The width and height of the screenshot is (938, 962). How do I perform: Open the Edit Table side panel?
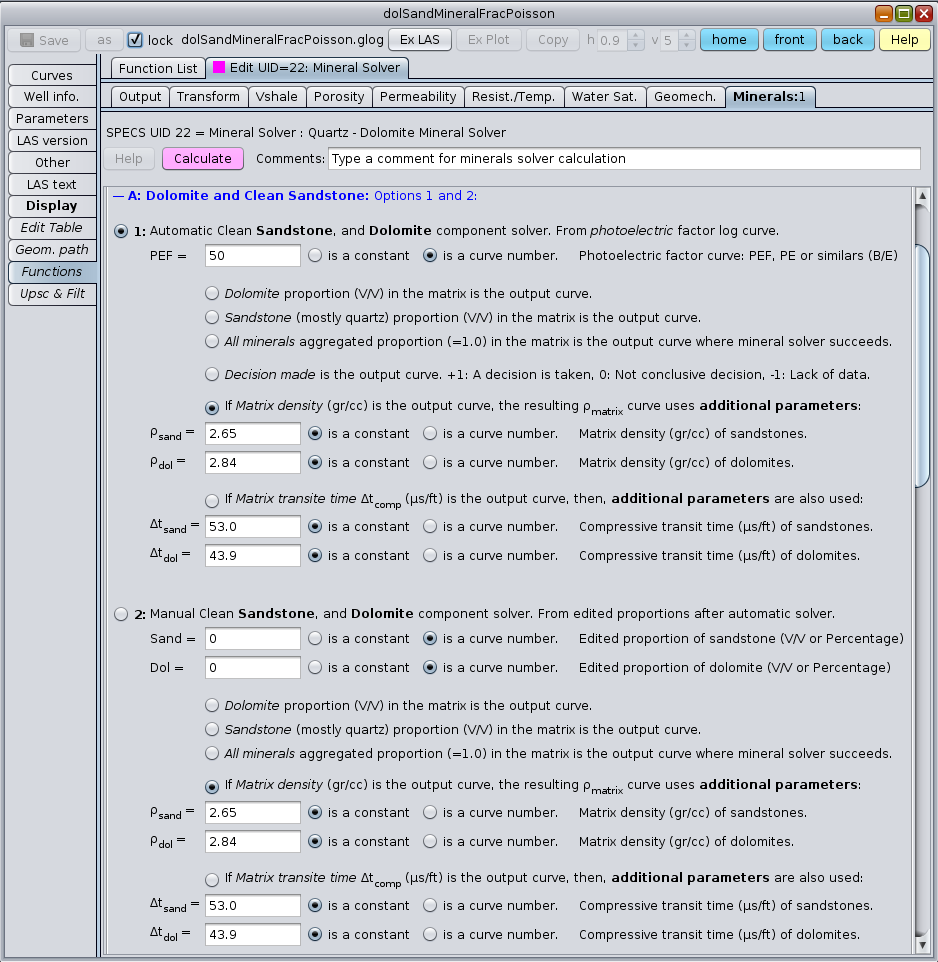[x=52, y=228]
